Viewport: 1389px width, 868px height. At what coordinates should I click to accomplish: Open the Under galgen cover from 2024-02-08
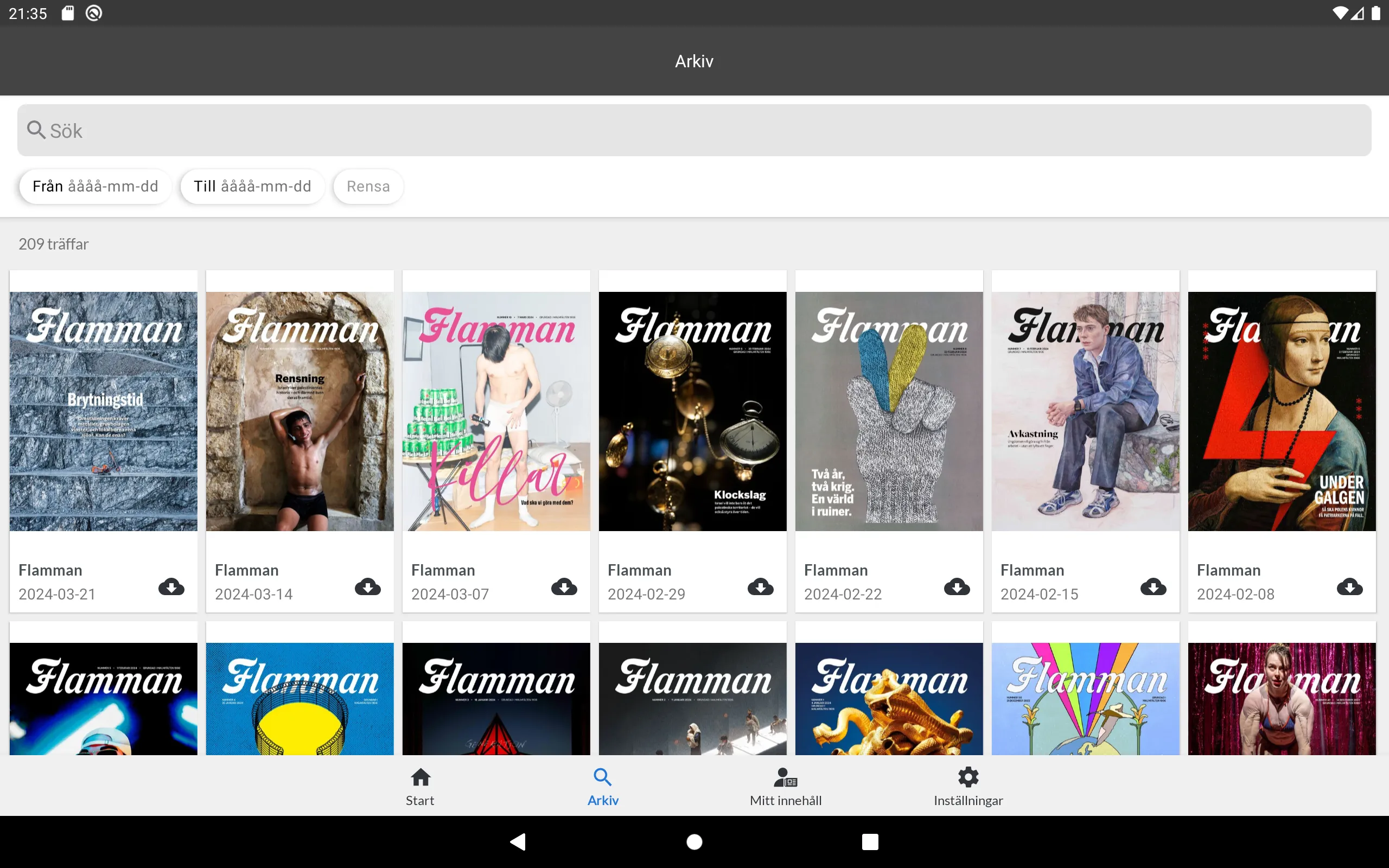tap(1281, 411)
